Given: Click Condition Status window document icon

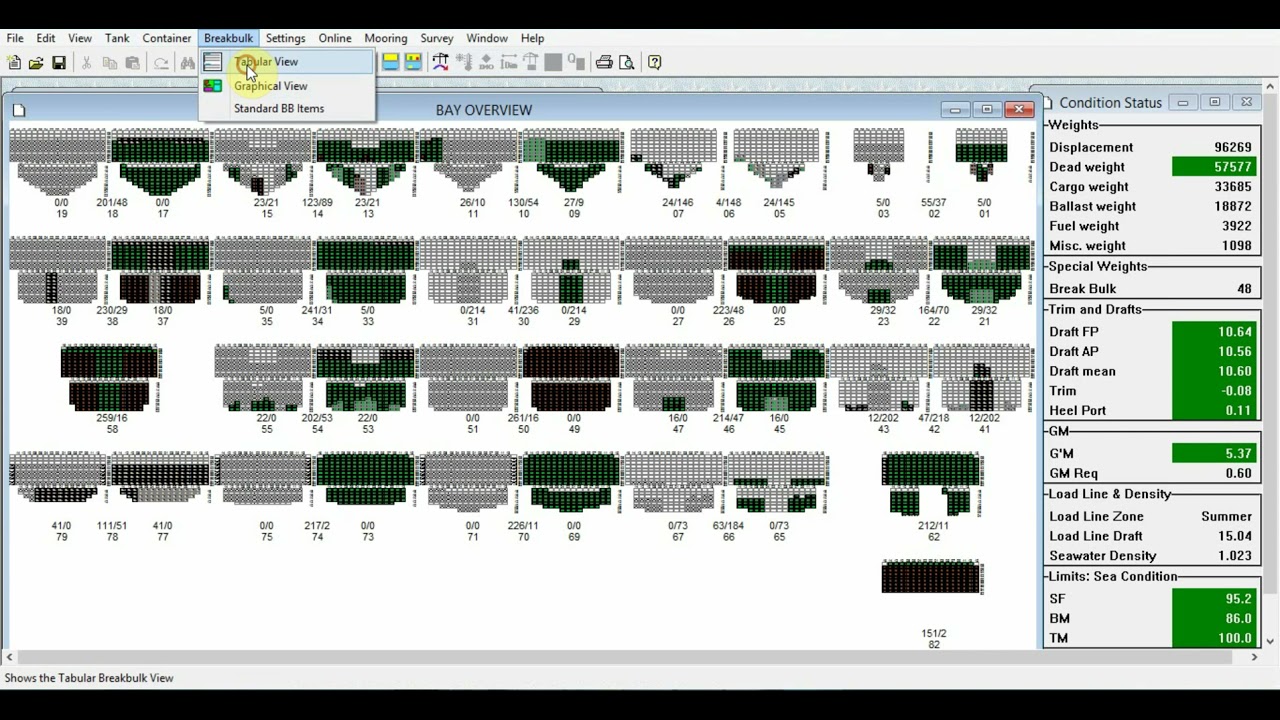Looking at the screenshot, I should coord(1048,102).
